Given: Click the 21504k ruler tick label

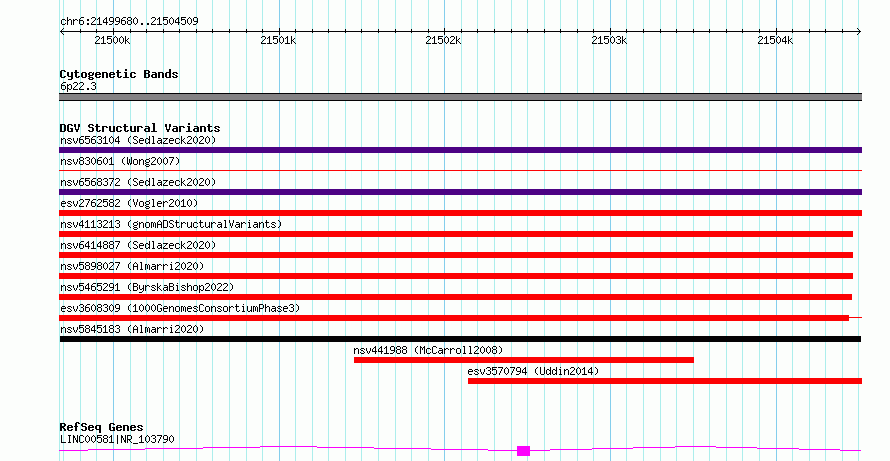Looking at the screenshot, I should [x=775, y=40].
